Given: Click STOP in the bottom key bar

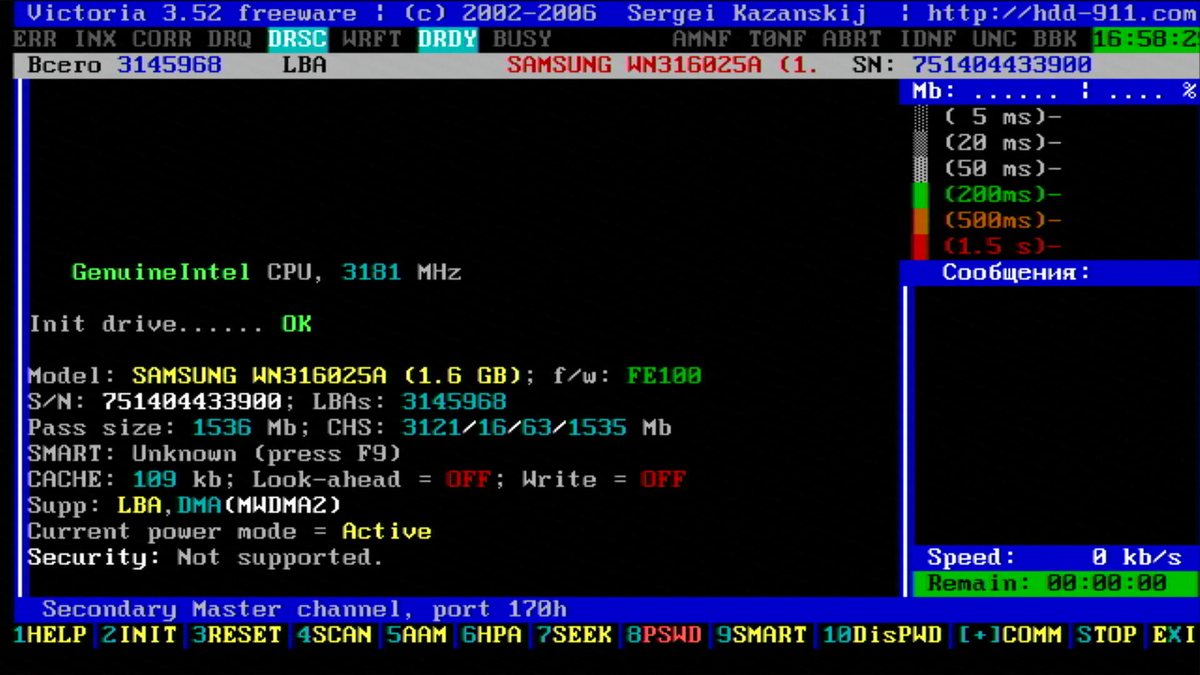Looking at the screenshot, I should [x=1107, y=635].
